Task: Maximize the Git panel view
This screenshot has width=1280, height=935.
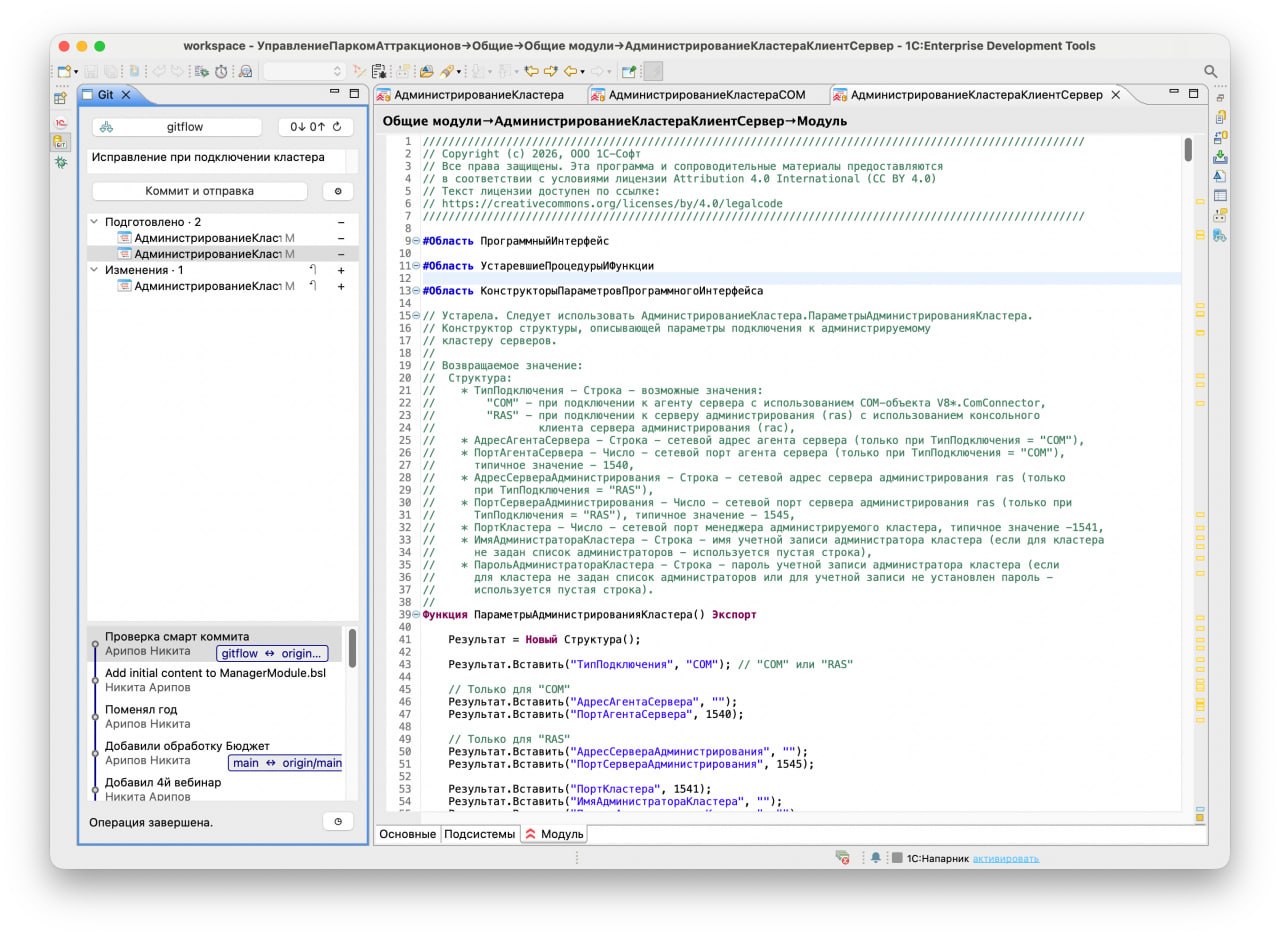Action: 354,94
